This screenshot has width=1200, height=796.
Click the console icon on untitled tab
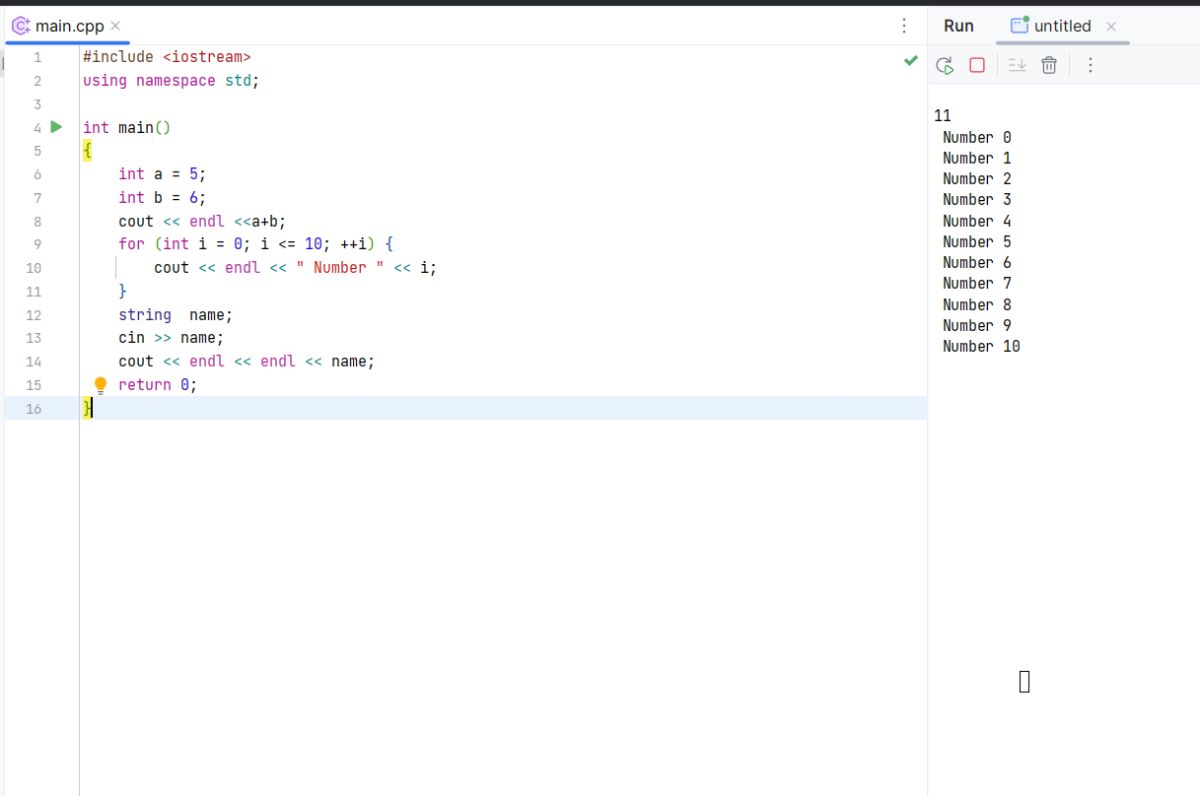[1020, 25]
